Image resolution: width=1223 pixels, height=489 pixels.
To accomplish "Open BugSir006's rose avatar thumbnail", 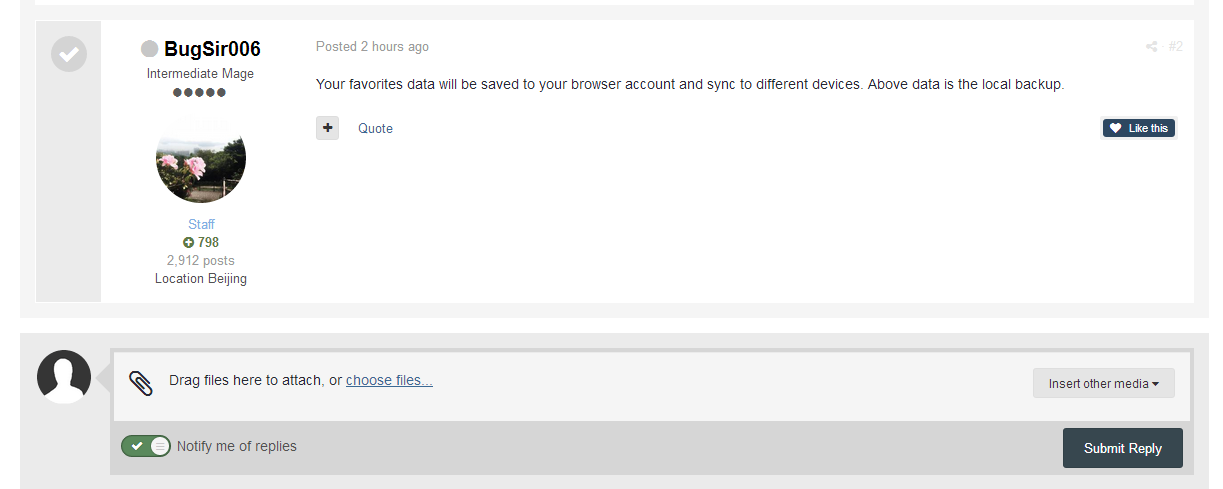I will point(201,159).
